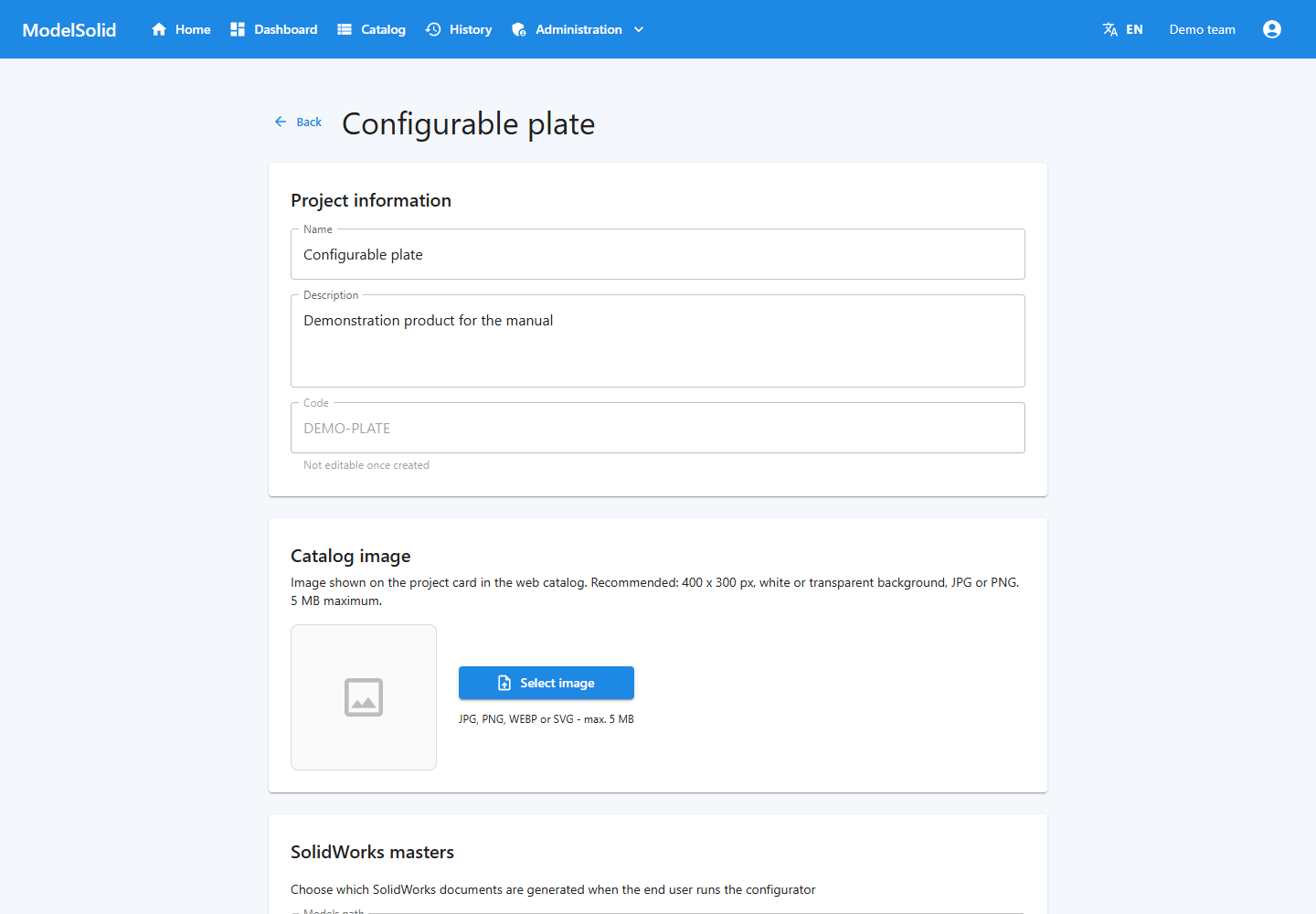Edit the Description text area
Image resolution: width=1316 pixels, height=914 pixels.
tap(658, 341)
